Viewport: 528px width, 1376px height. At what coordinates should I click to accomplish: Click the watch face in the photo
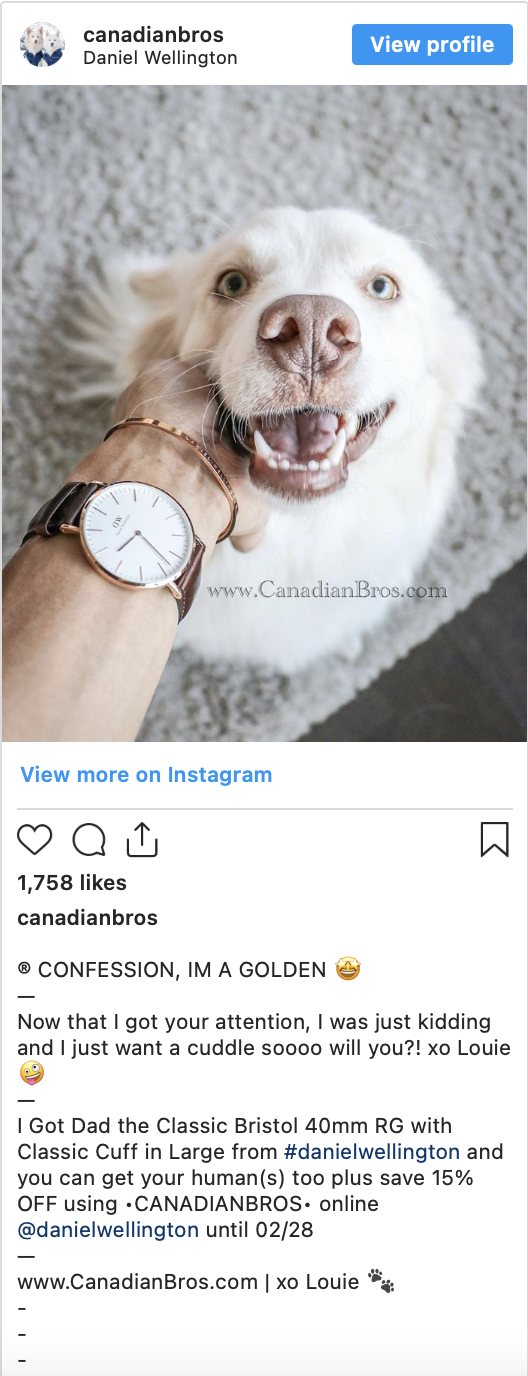click(137, 541)
